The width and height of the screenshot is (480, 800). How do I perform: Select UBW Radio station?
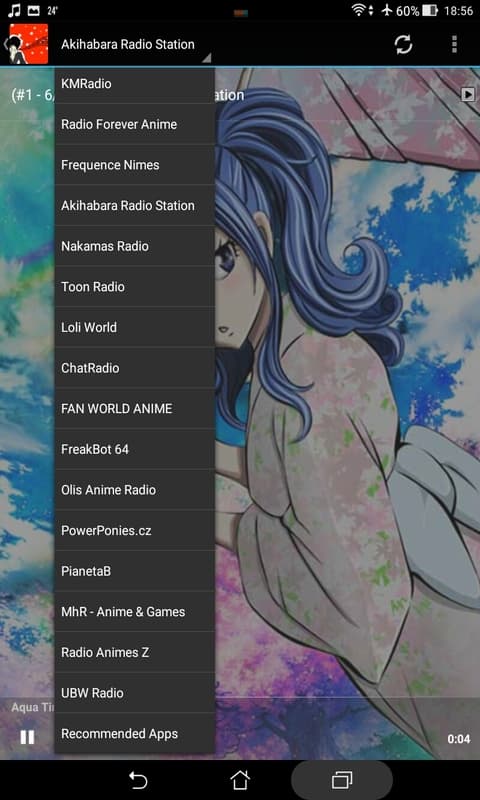pyautogui.click(x=135, y=693)
